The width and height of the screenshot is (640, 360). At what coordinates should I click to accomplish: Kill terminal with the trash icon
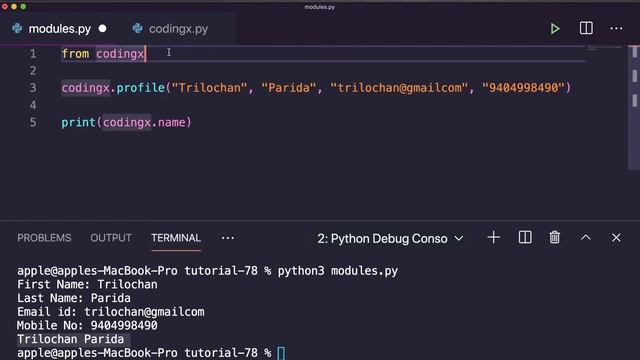(554, 238)
